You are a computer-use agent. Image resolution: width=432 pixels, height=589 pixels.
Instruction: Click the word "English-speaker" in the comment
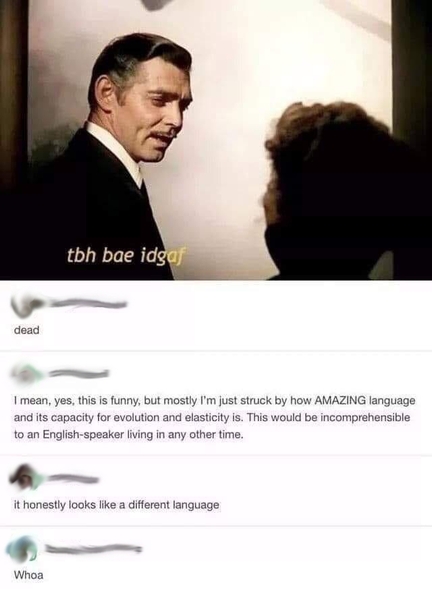(x=81, y=435)
